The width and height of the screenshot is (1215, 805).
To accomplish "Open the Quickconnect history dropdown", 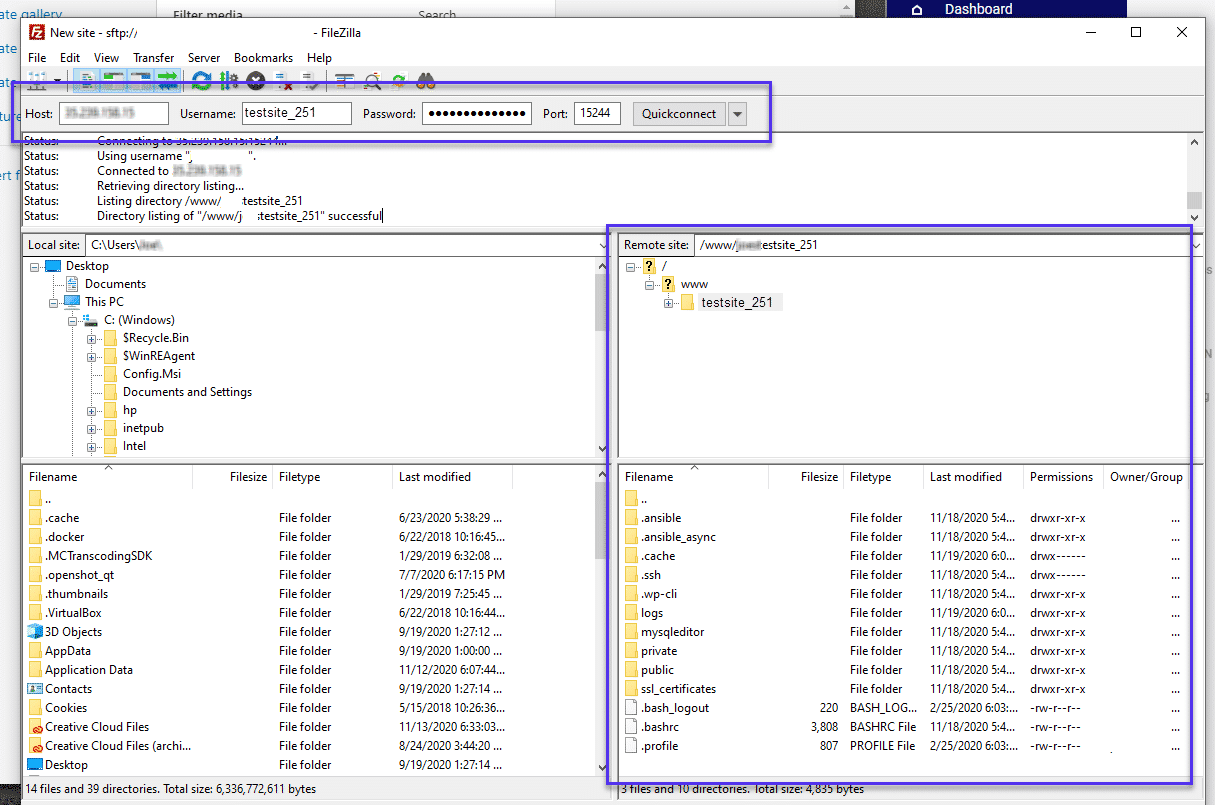I will coord(736,113).
